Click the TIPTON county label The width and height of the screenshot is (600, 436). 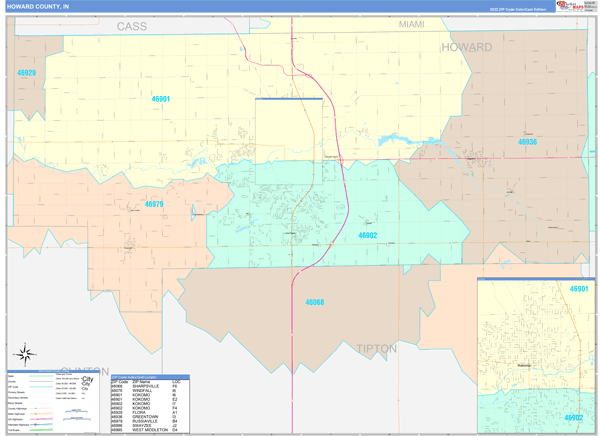pyautogui.click(x=378, y=348)
